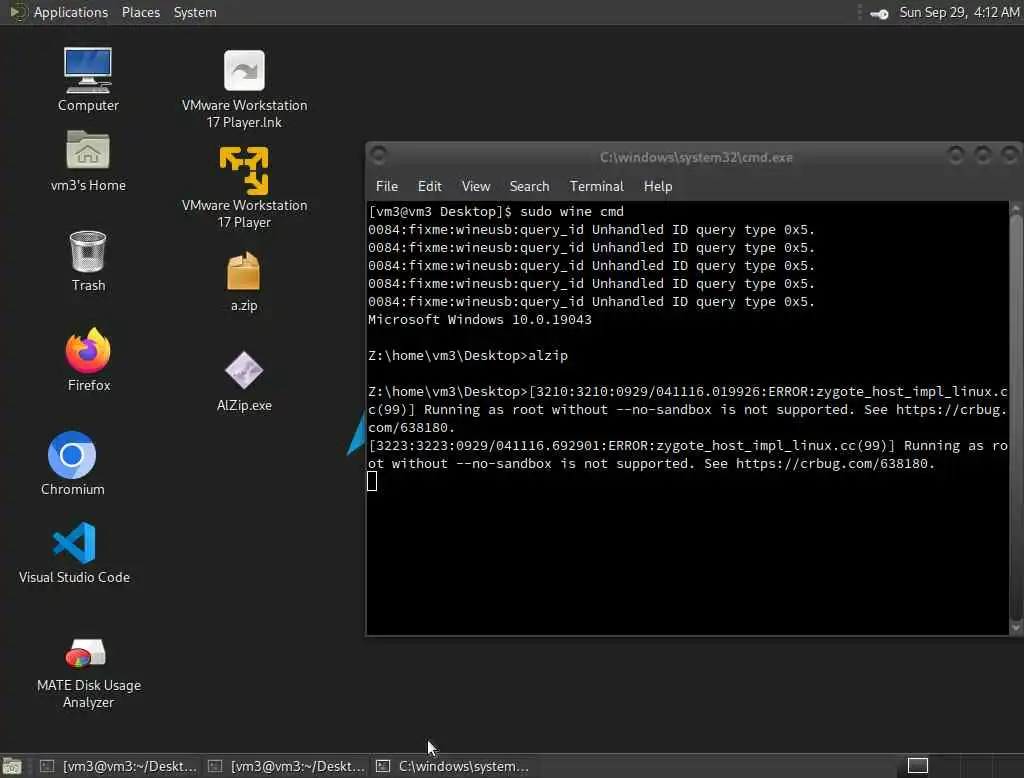The width and height of the screenshot is (1024, 778).
Task: Select VMware Workstation 17 Player.lnk shortcut
Action: (244, 89)
